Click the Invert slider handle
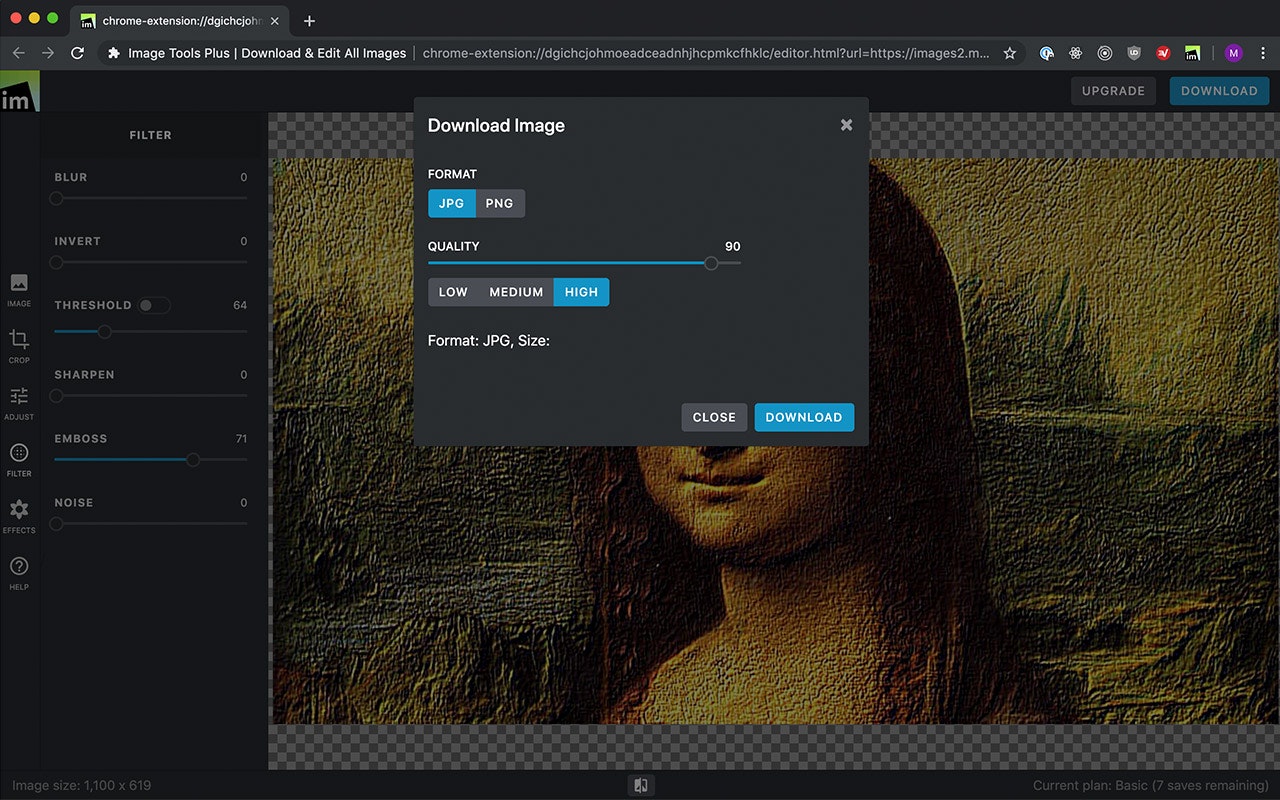Image resolution: width=1280 pixels, height=800 pixels. (56, 263)
